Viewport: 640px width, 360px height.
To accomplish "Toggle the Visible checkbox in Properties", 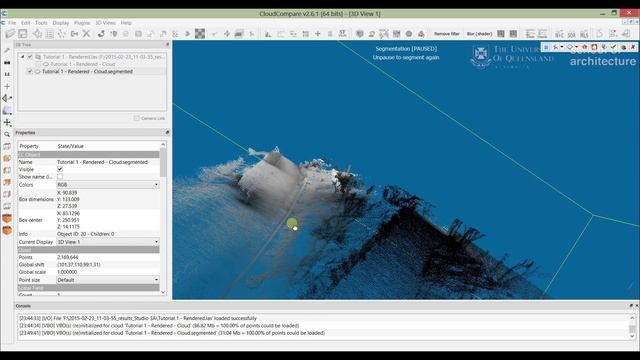I will pyautogui.click(x=60, y=169).
